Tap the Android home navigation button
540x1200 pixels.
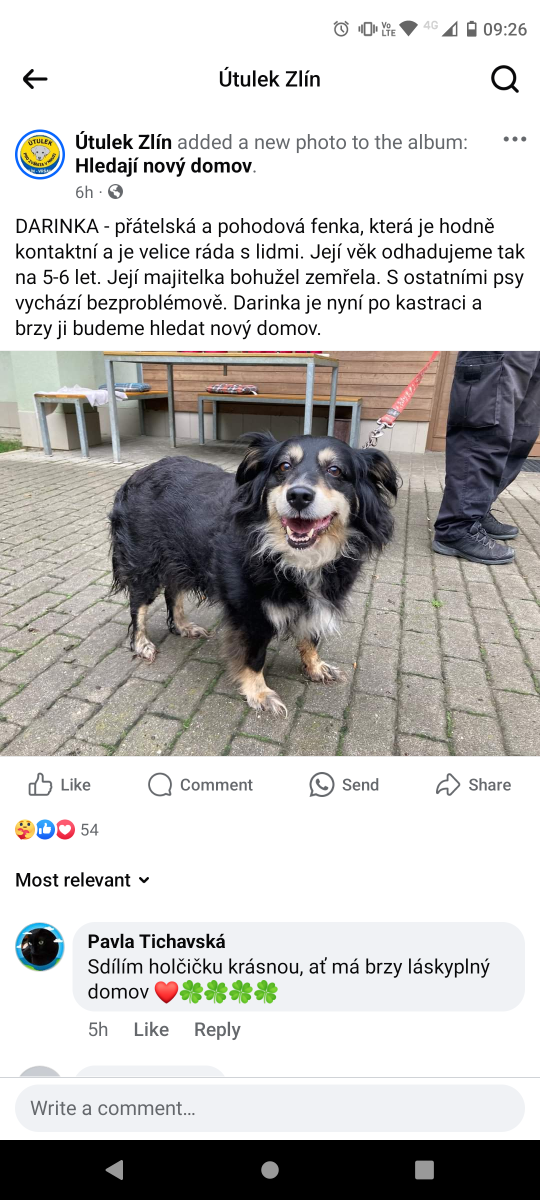pyautogui.click(x=270, y=1170)
